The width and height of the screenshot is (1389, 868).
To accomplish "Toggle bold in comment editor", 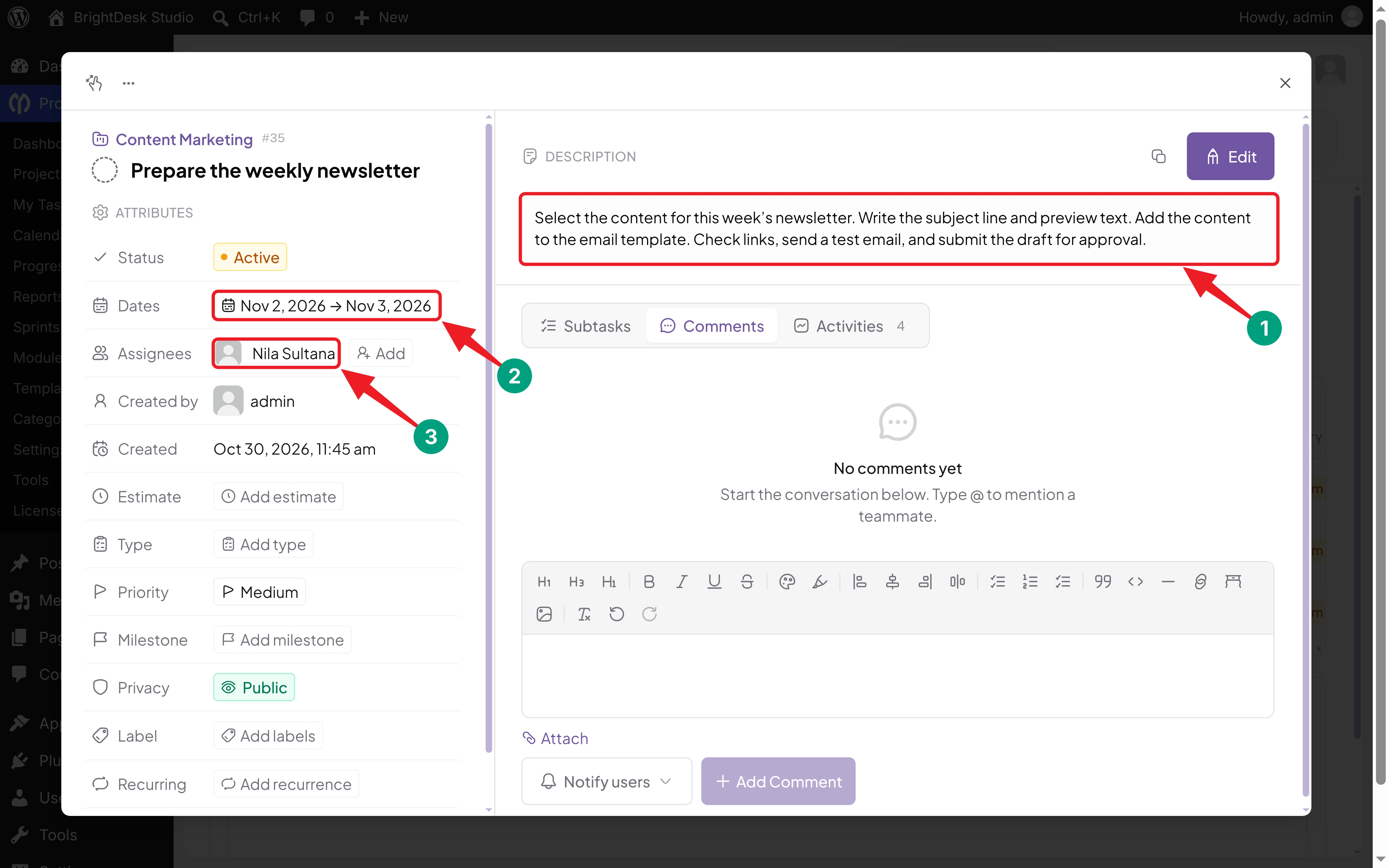I will [649, 582].
